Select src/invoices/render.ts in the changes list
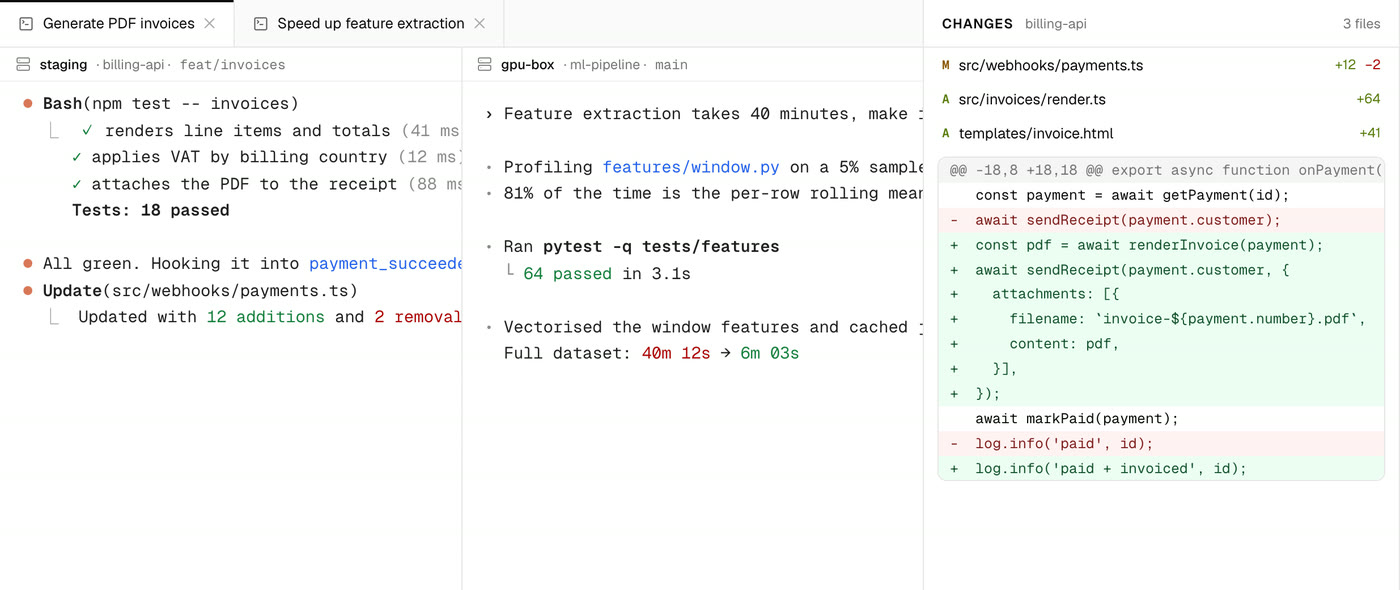The image size is (1400, 590). point(1161,99)
